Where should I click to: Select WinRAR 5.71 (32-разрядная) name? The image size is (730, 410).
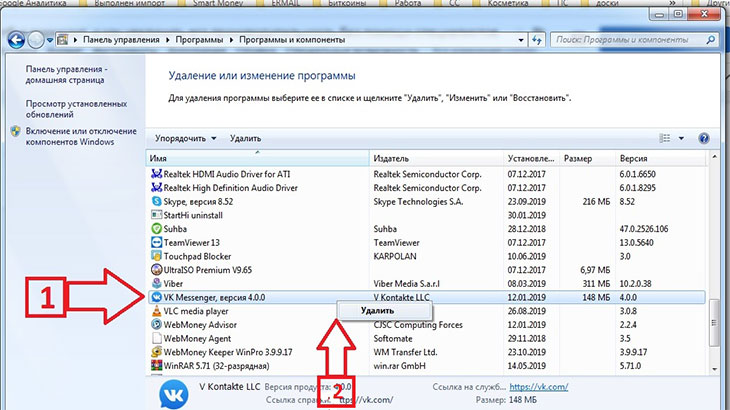pyautogui.click(x=216, y=366)
